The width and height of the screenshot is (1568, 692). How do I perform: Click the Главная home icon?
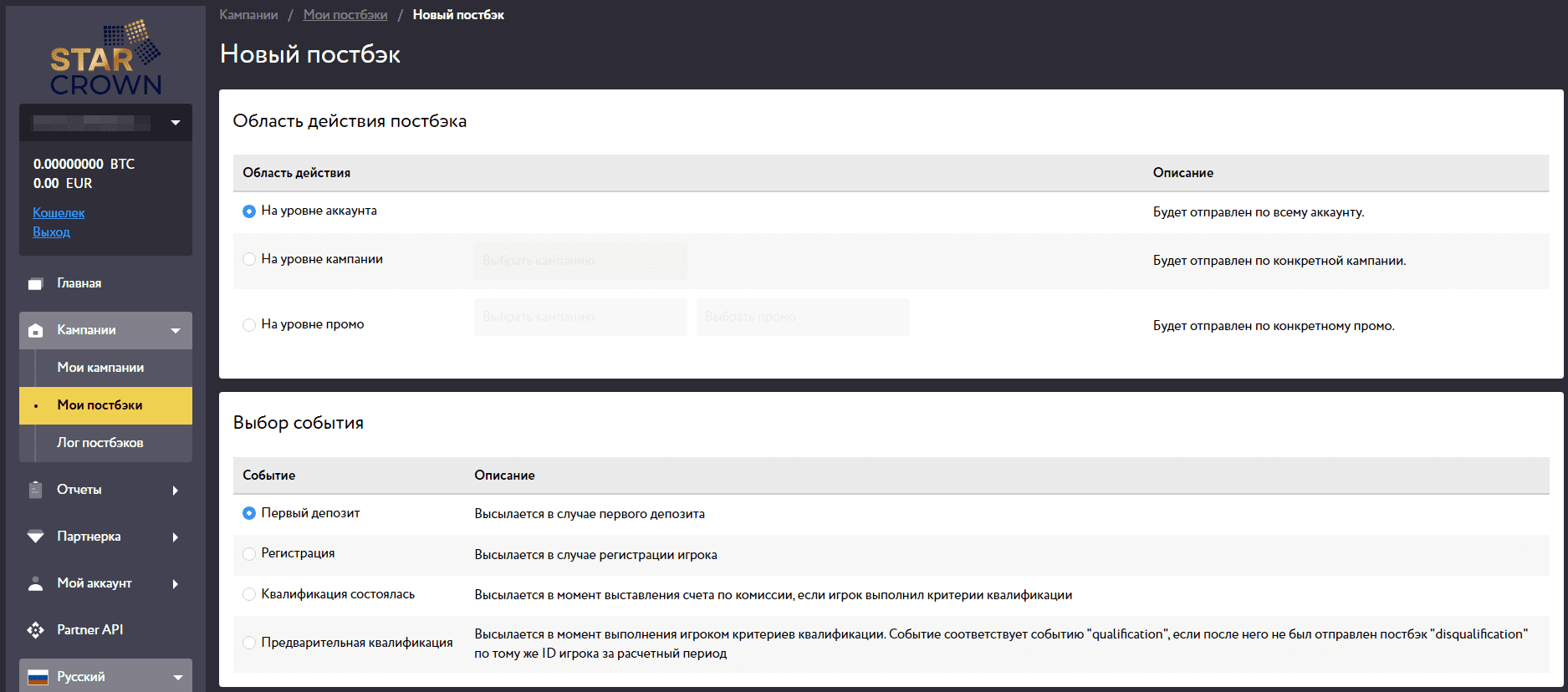tap(35, 284)
